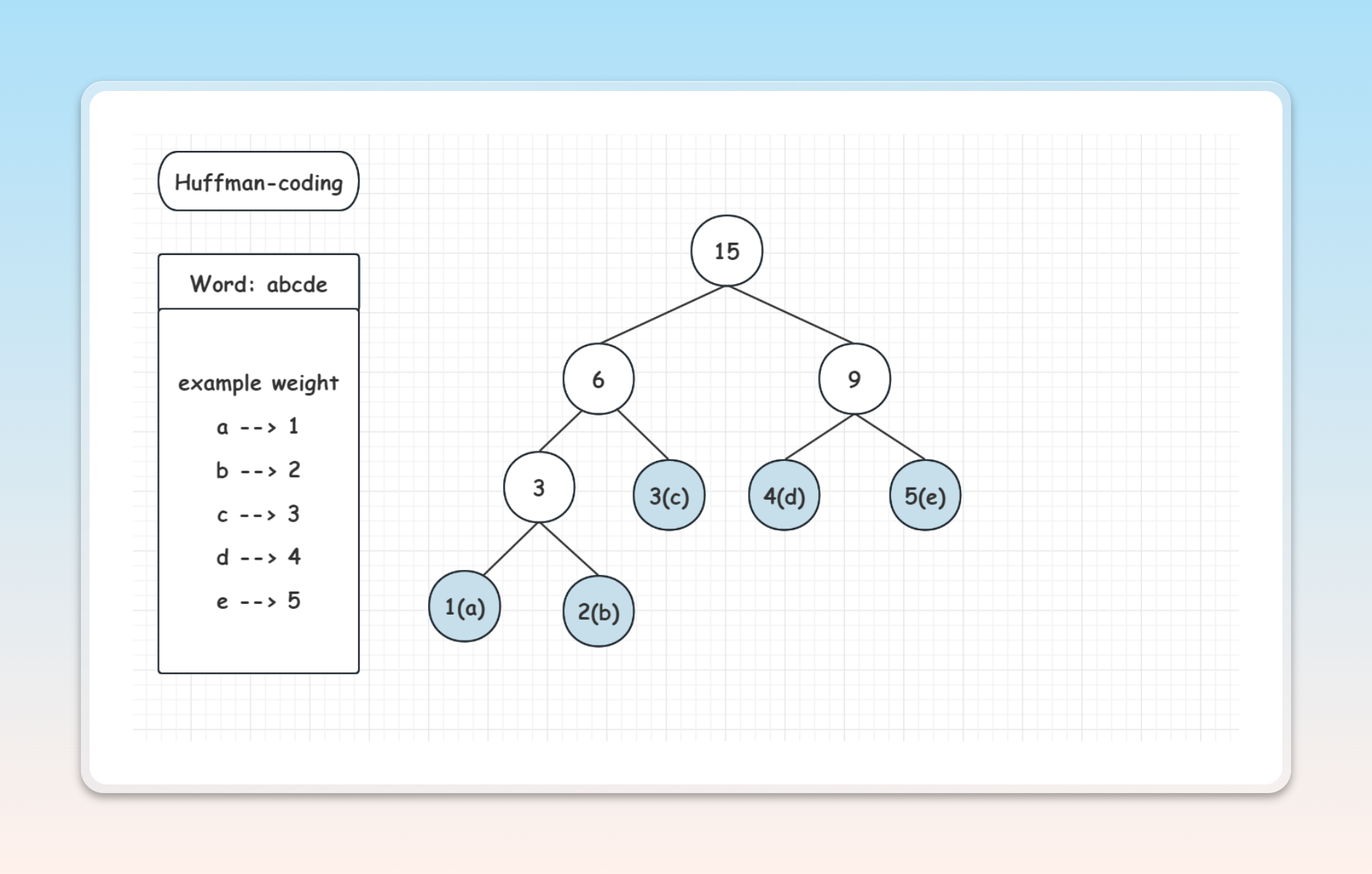Select the leaf node 4(d)

click(784, 496)
